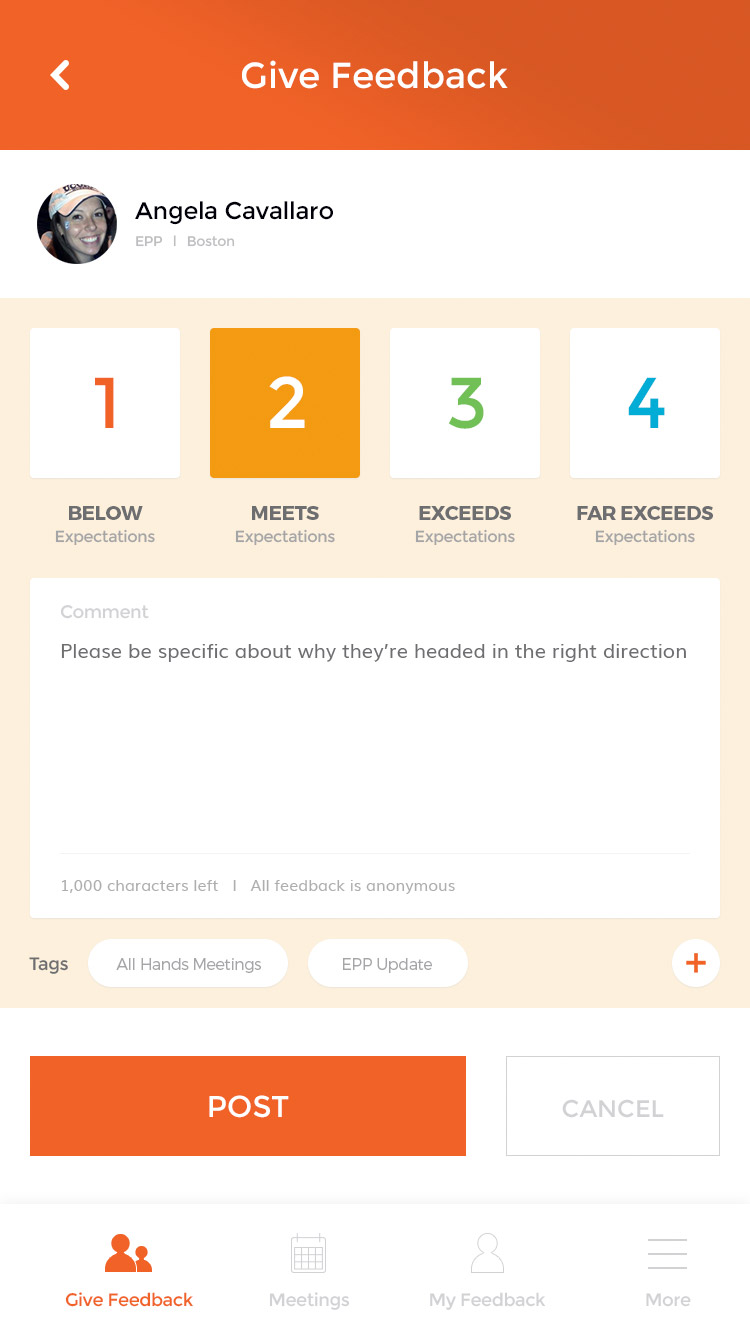Click the plus icon to add tag
This screenshot has height=1334, width=750.
[x=695, y=963]
